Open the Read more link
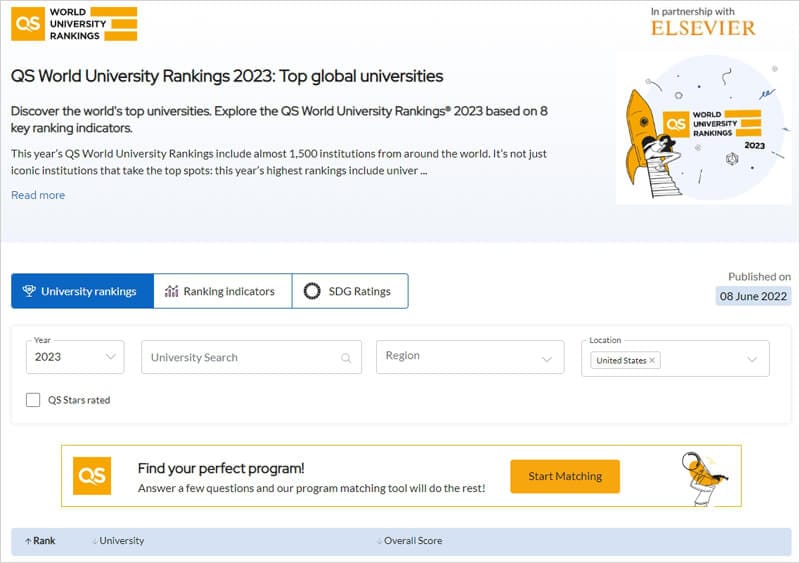The image size is (800, 563). tap(38, 195)
